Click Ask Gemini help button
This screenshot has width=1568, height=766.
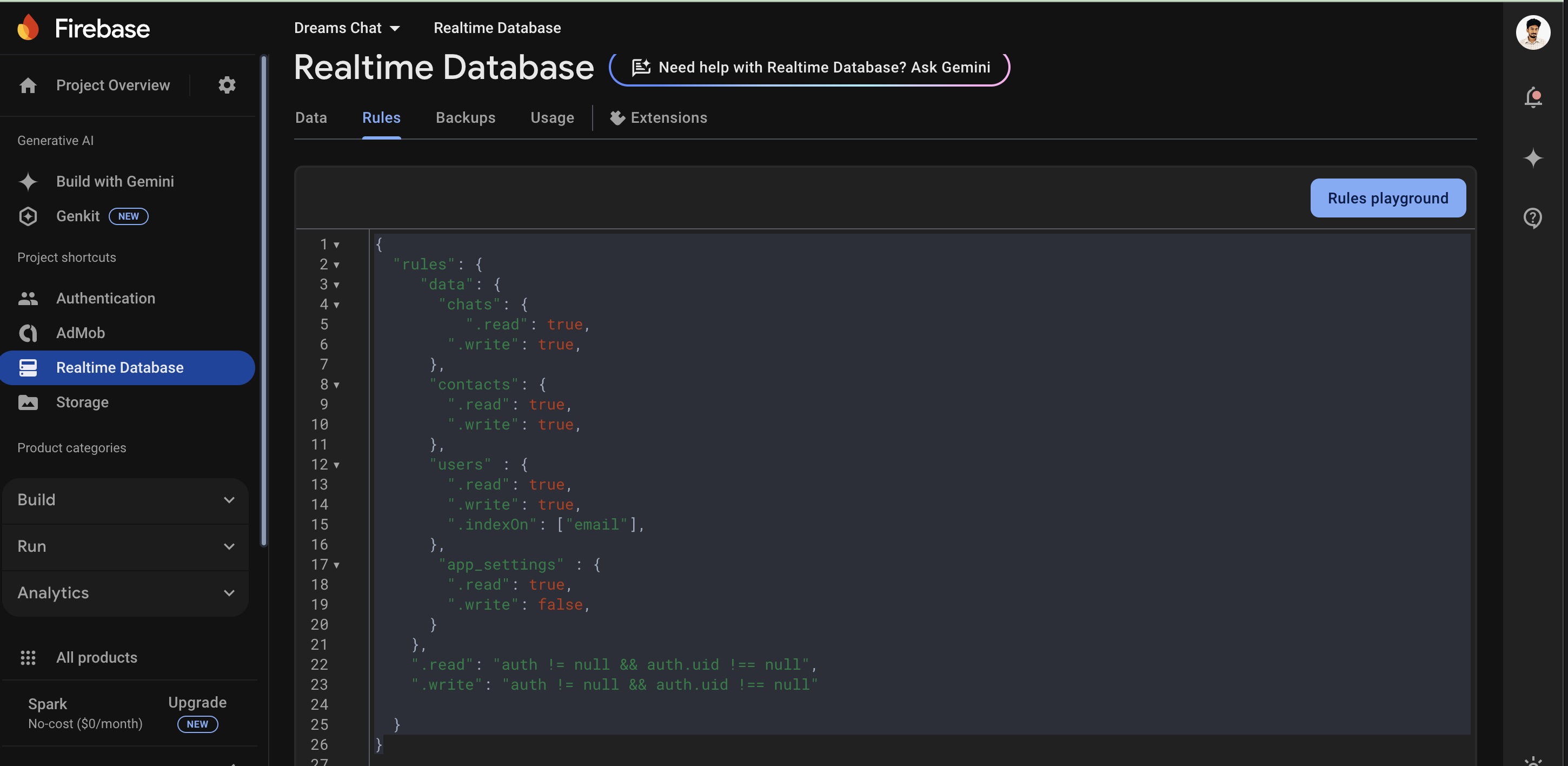(x=809, y=68)
